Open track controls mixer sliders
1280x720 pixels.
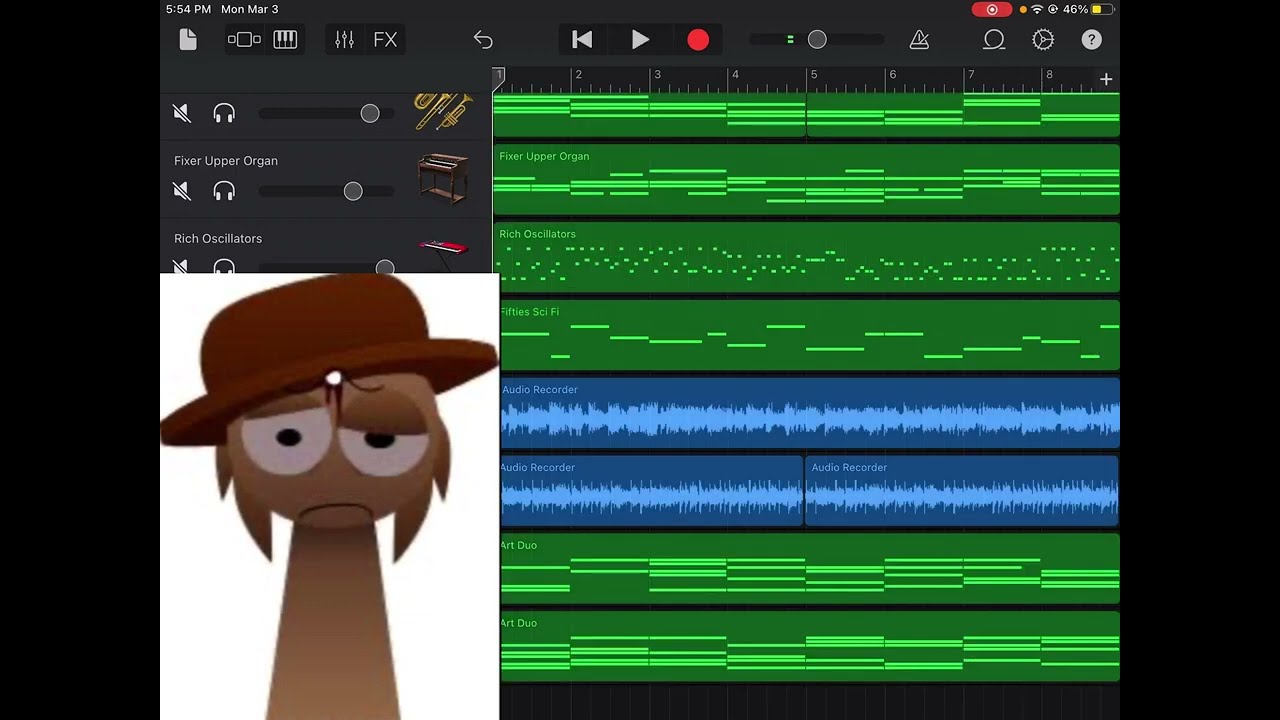click(344, 40)
